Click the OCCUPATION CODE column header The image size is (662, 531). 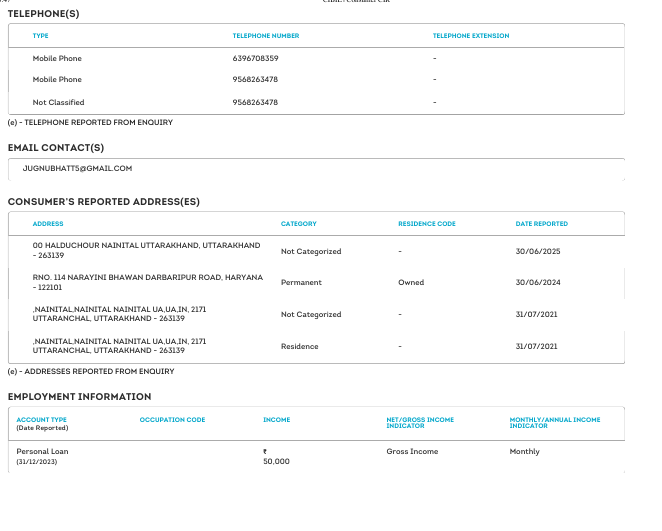pyautogui.click(x=172, y=420)
